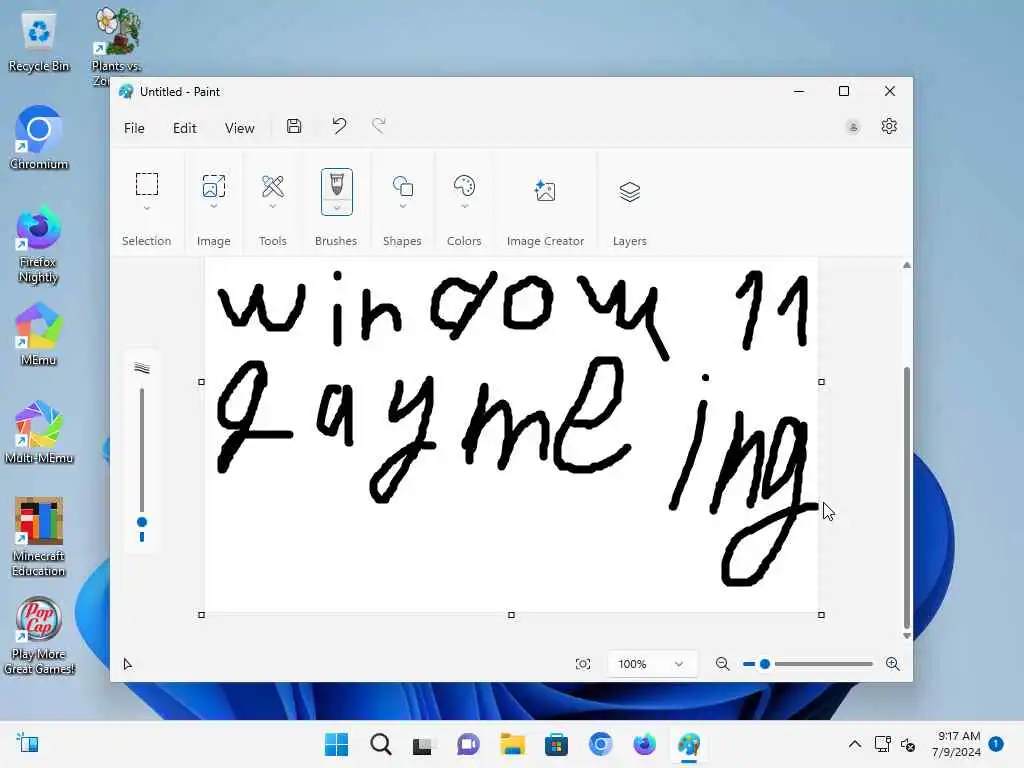Screen dimensions: 1024x768
Task: Close the Paint window
Action: click(x=889, y=91)
